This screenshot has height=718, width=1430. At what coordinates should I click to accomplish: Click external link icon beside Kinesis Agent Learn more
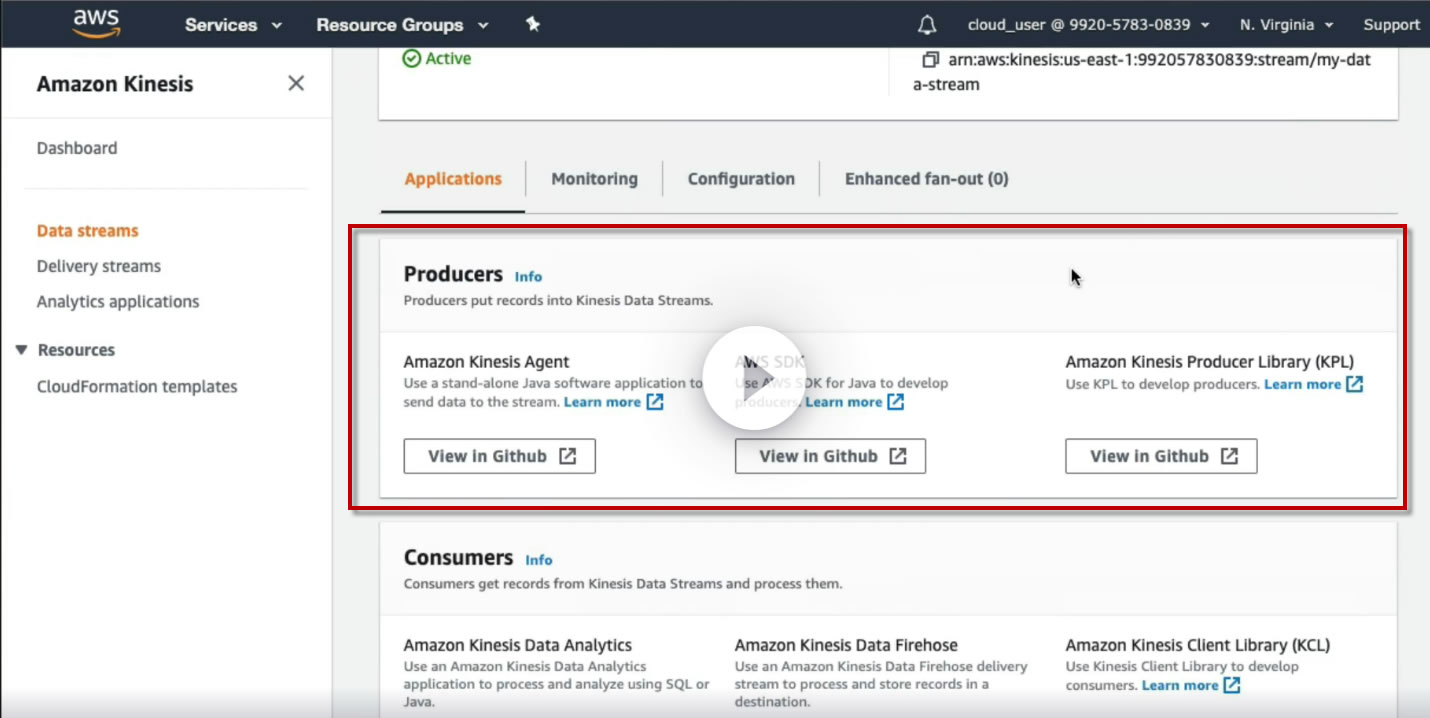pyautogui.click(x=655, y=402)
